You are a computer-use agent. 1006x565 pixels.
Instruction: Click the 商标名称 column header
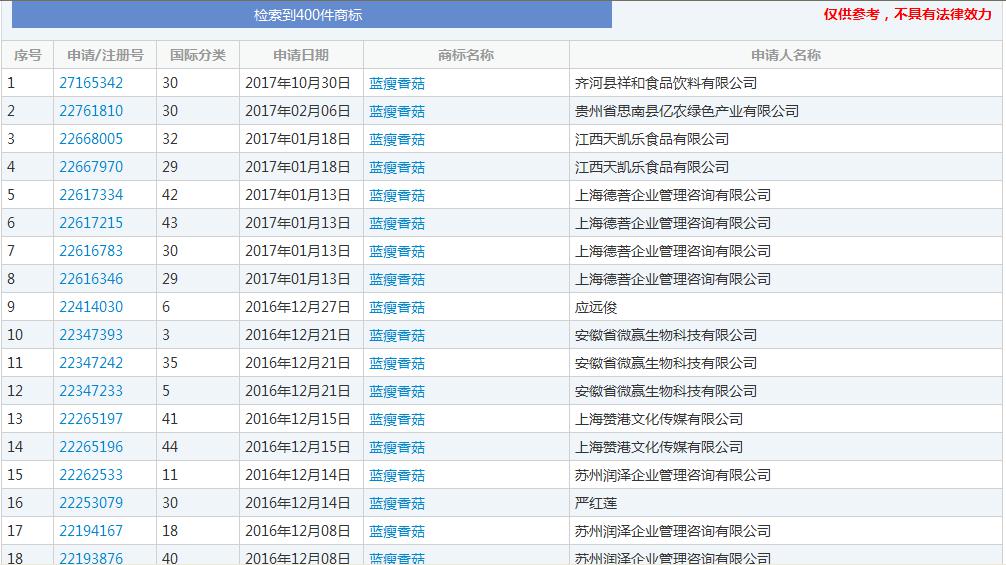[466, 55]
